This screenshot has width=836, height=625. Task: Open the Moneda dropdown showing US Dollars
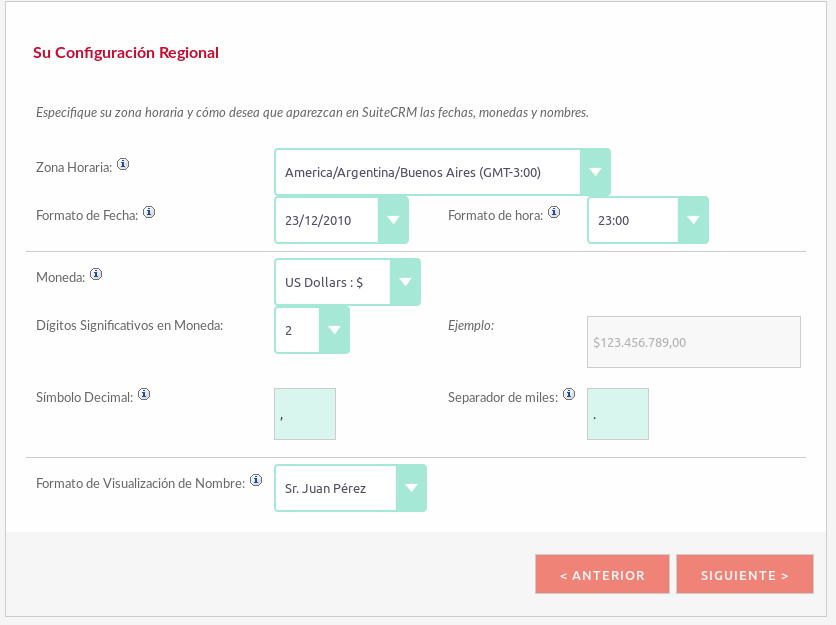click(347, 282)
